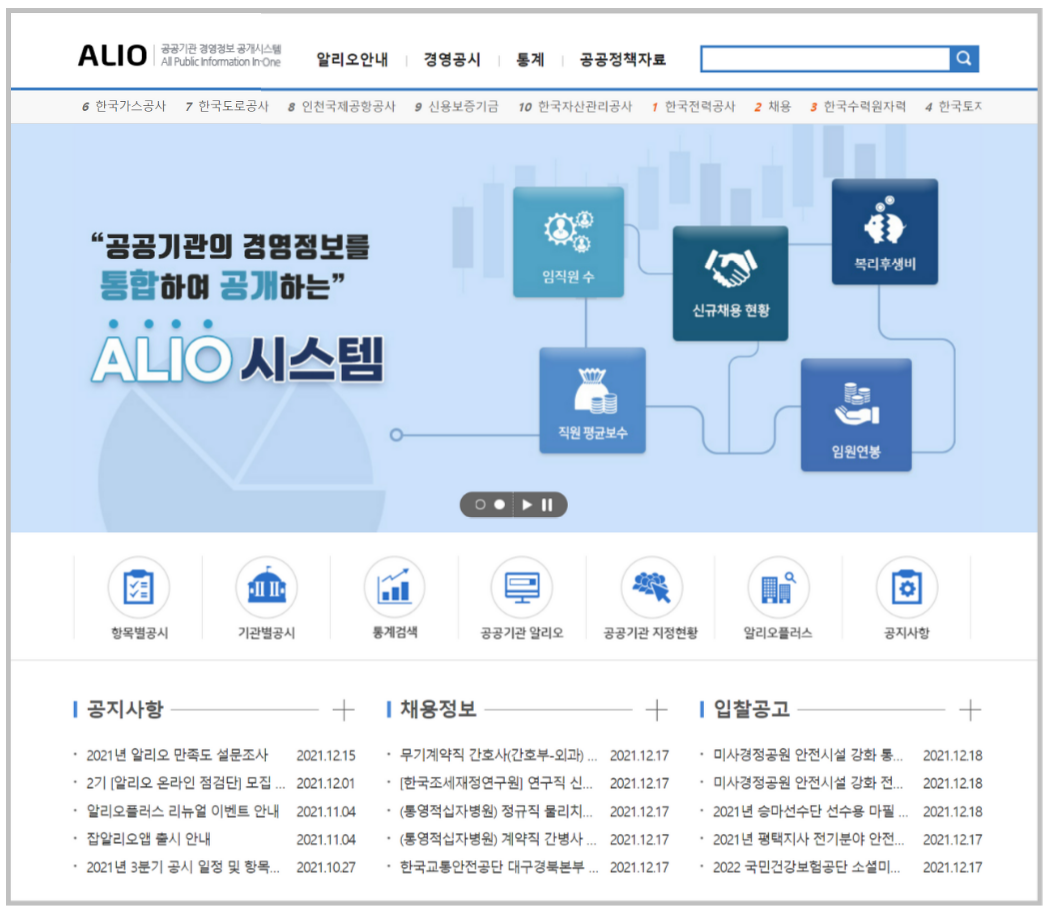
Task: Open job post 한국교통안전공단 대구경북본부
Action: point(499,867)
